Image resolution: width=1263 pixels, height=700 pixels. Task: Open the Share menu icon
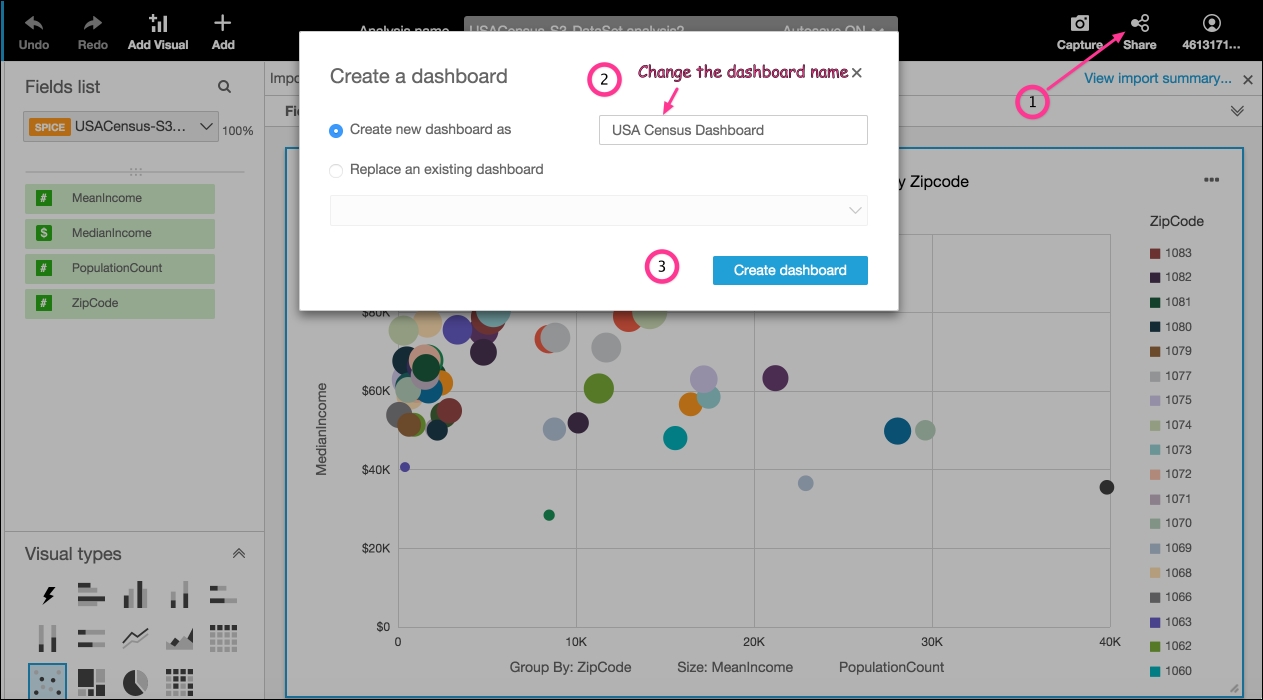pos(1139,24)
